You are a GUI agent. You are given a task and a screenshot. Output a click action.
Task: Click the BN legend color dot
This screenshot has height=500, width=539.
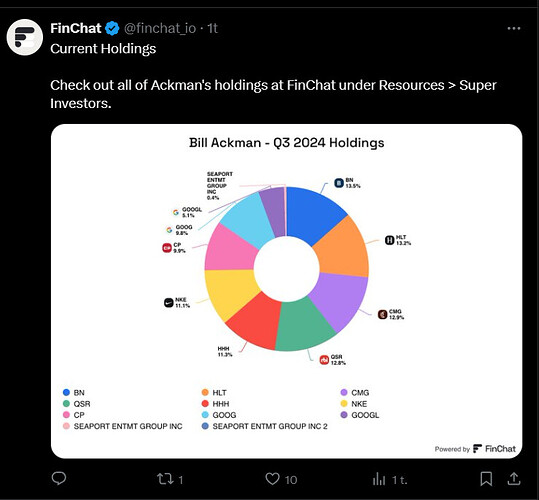(x=66, y=392)
